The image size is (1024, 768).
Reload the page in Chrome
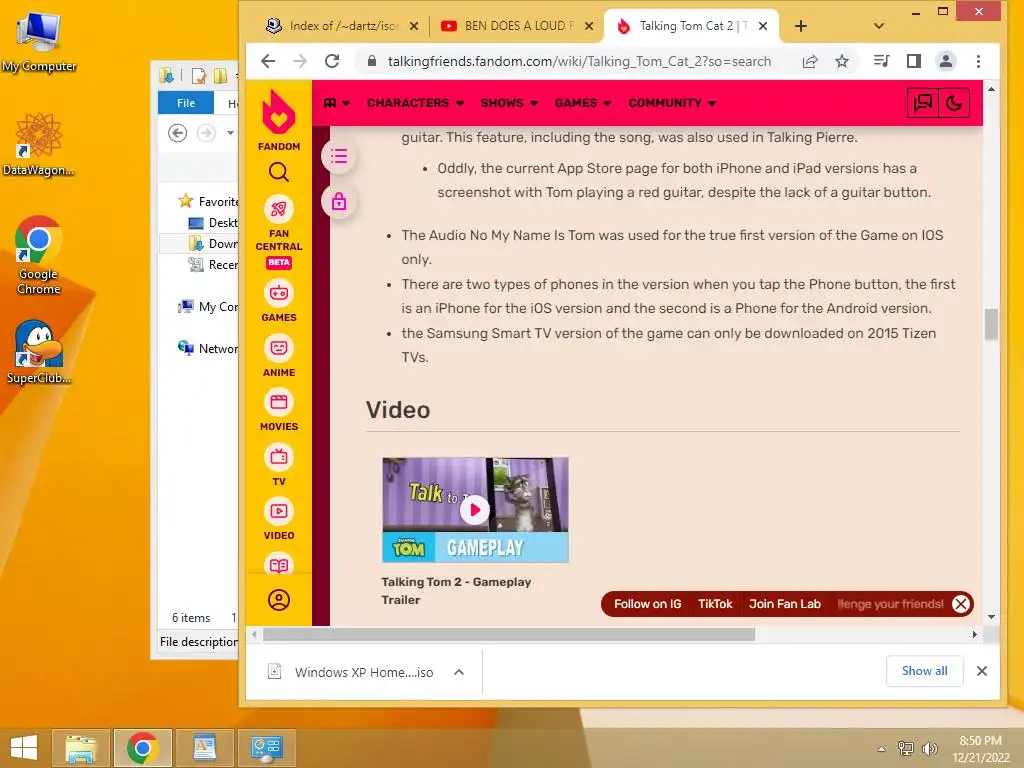[332, 61]
